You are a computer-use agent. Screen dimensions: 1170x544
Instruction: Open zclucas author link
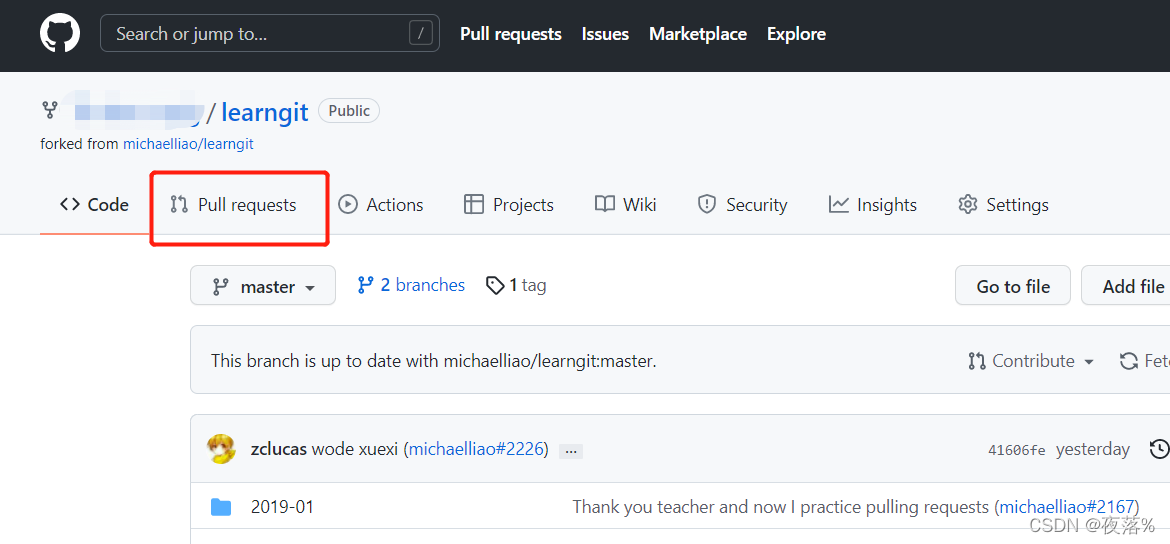278,449
